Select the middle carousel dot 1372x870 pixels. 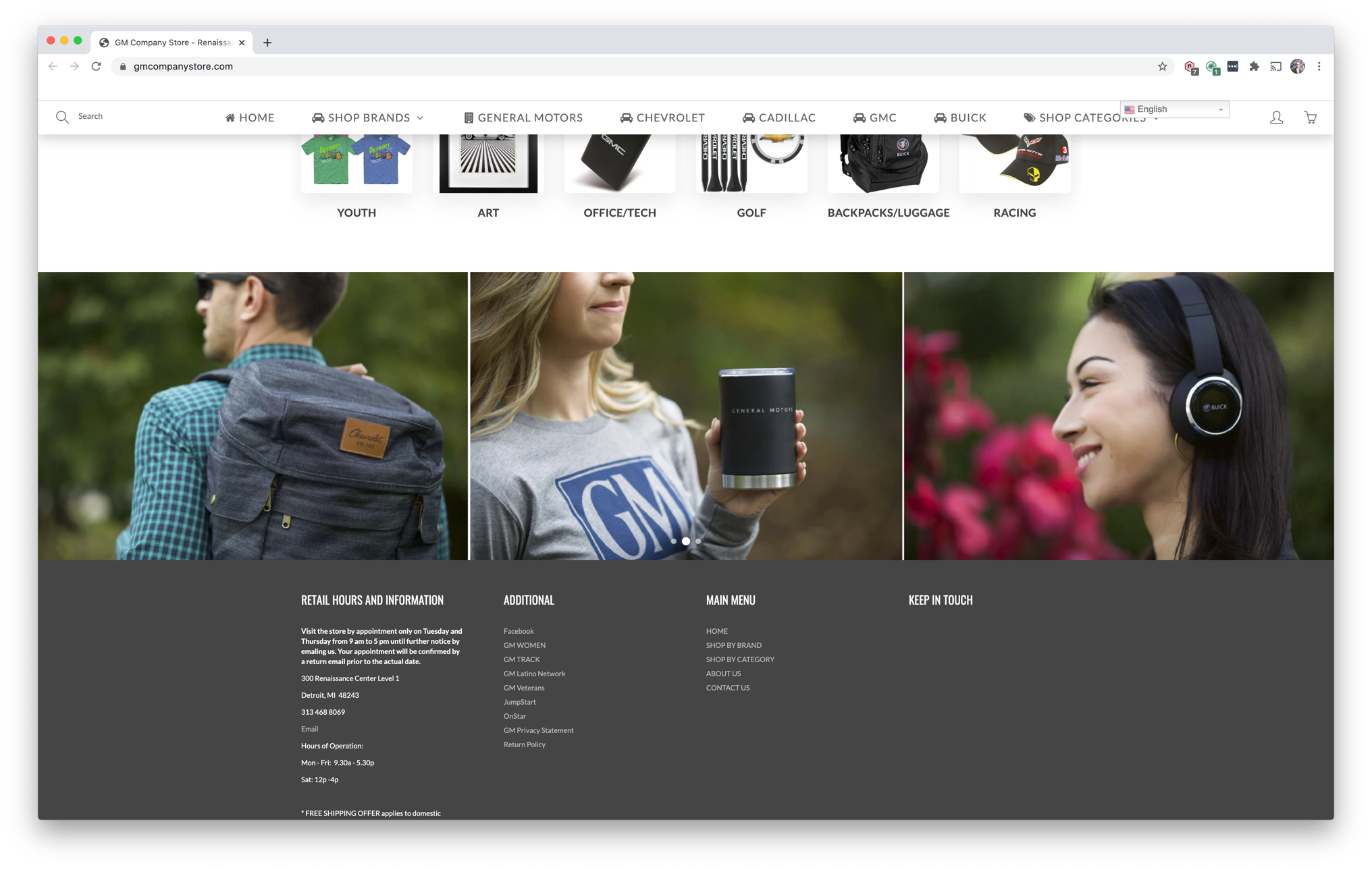coord(685,541)
